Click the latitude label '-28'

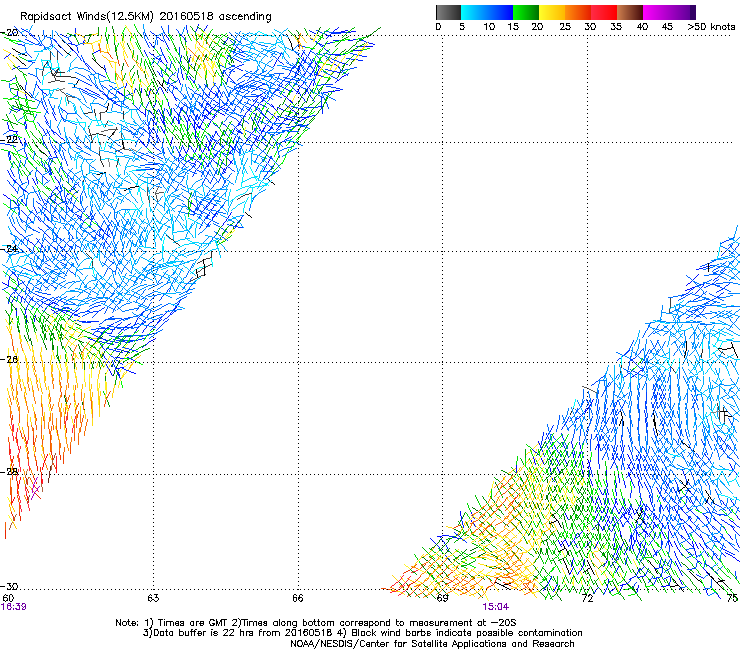(x=10, y=472)
